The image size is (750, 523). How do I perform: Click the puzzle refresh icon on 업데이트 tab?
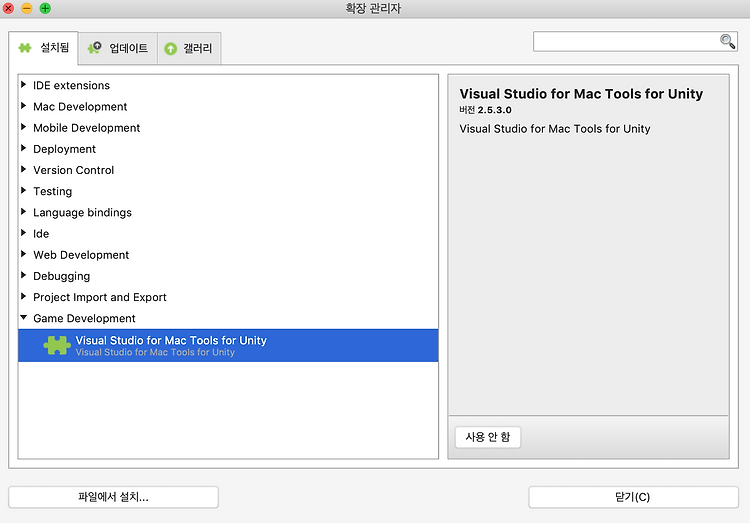point(94,47)
